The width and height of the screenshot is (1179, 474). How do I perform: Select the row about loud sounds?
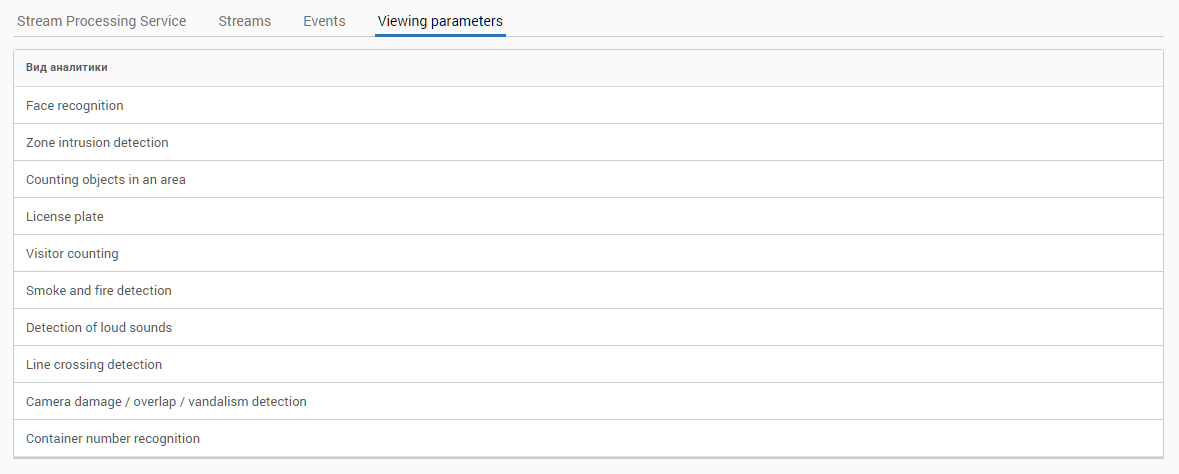click(99, 328)
